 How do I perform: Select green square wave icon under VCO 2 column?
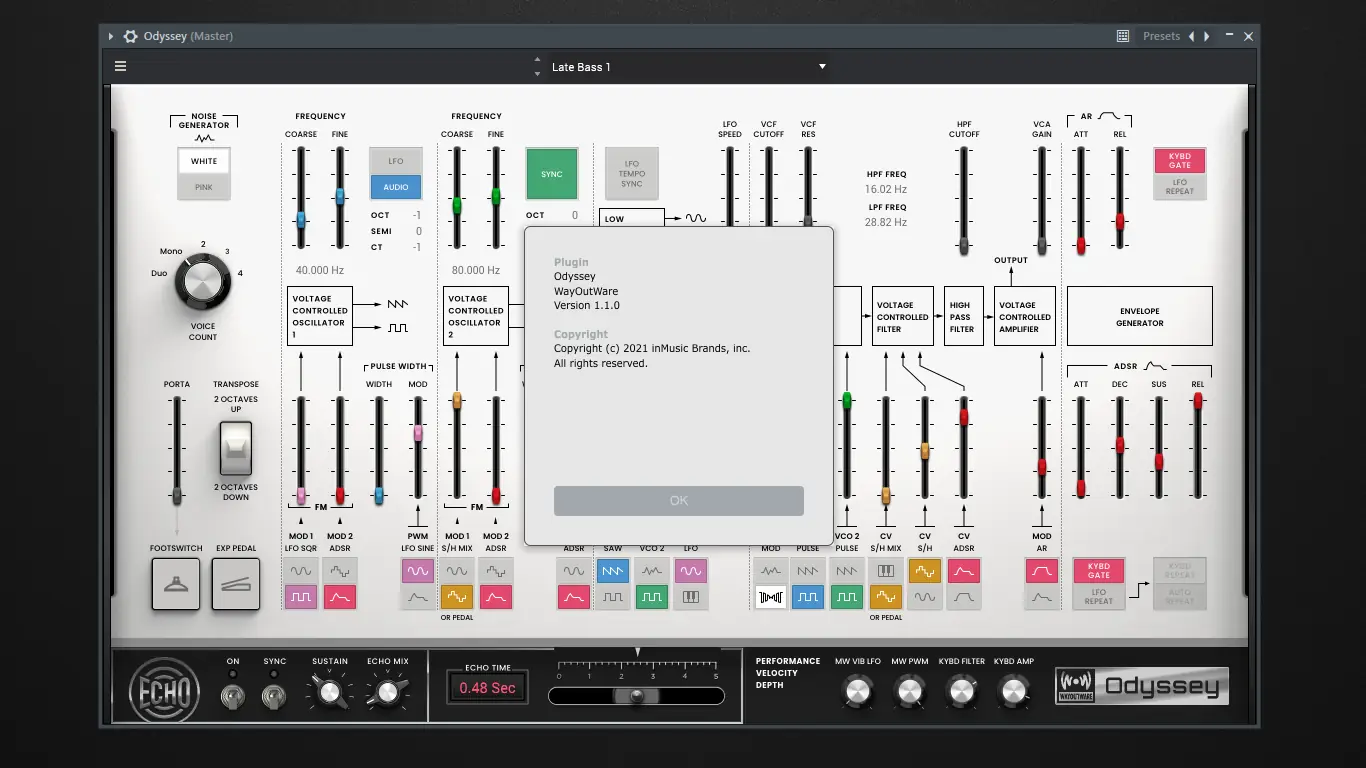pos(652,597)
